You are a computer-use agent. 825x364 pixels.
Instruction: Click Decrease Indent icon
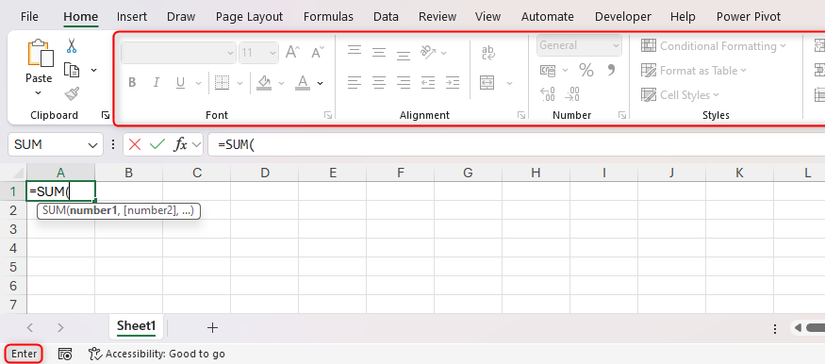428,83
